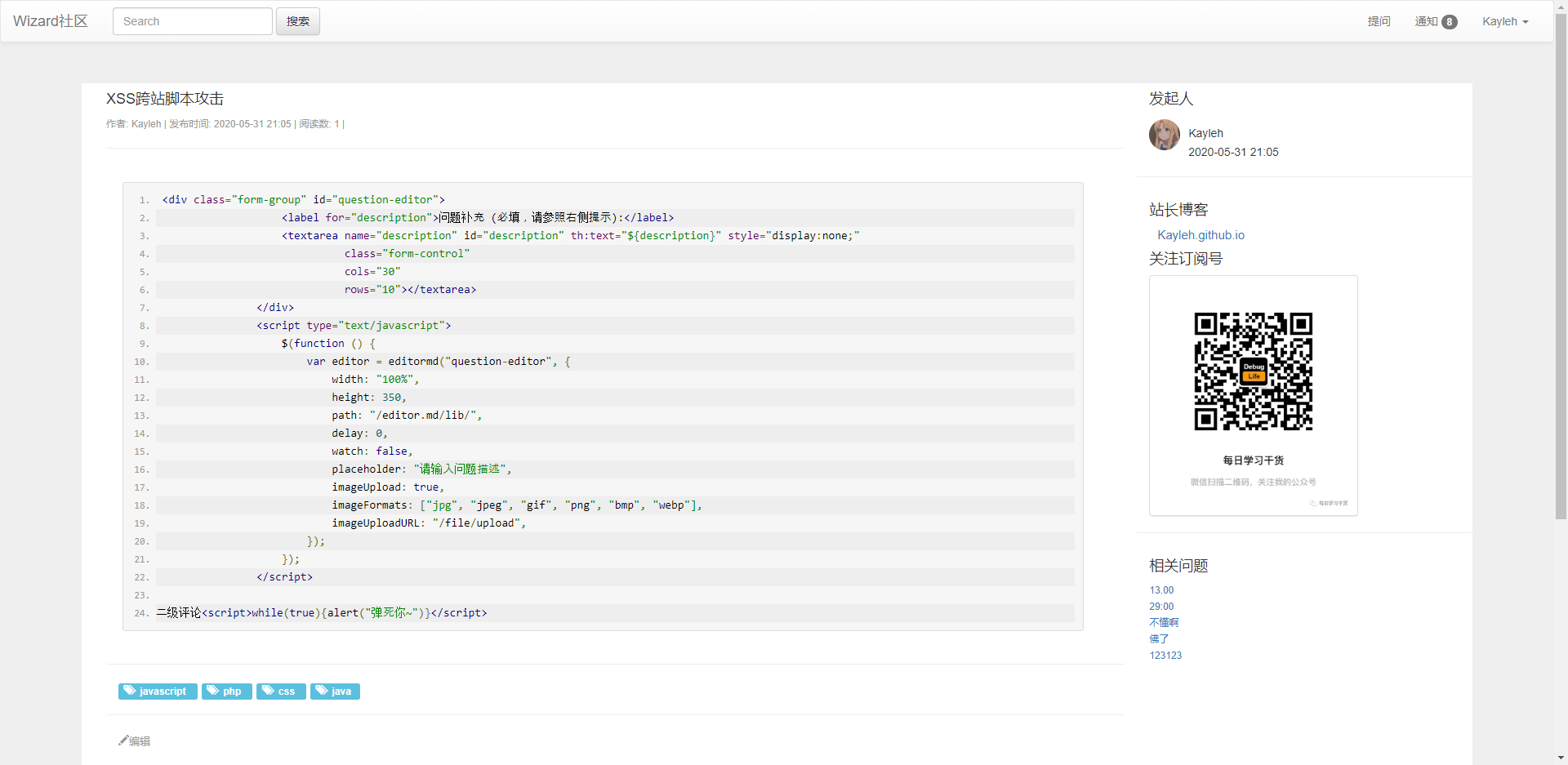Open related question 不懂啊

pyautogui.click(x=1164, y=622)
